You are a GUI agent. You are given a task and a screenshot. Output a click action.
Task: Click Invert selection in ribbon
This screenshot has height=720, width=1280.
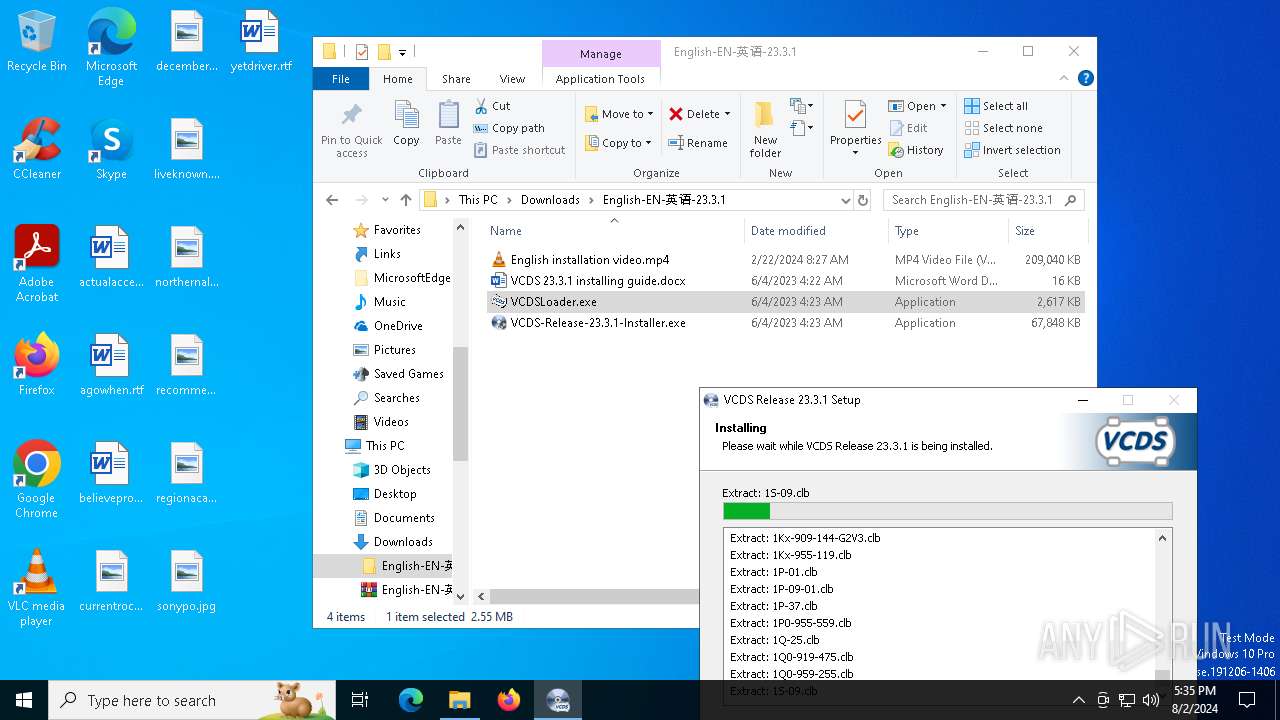1012,150
